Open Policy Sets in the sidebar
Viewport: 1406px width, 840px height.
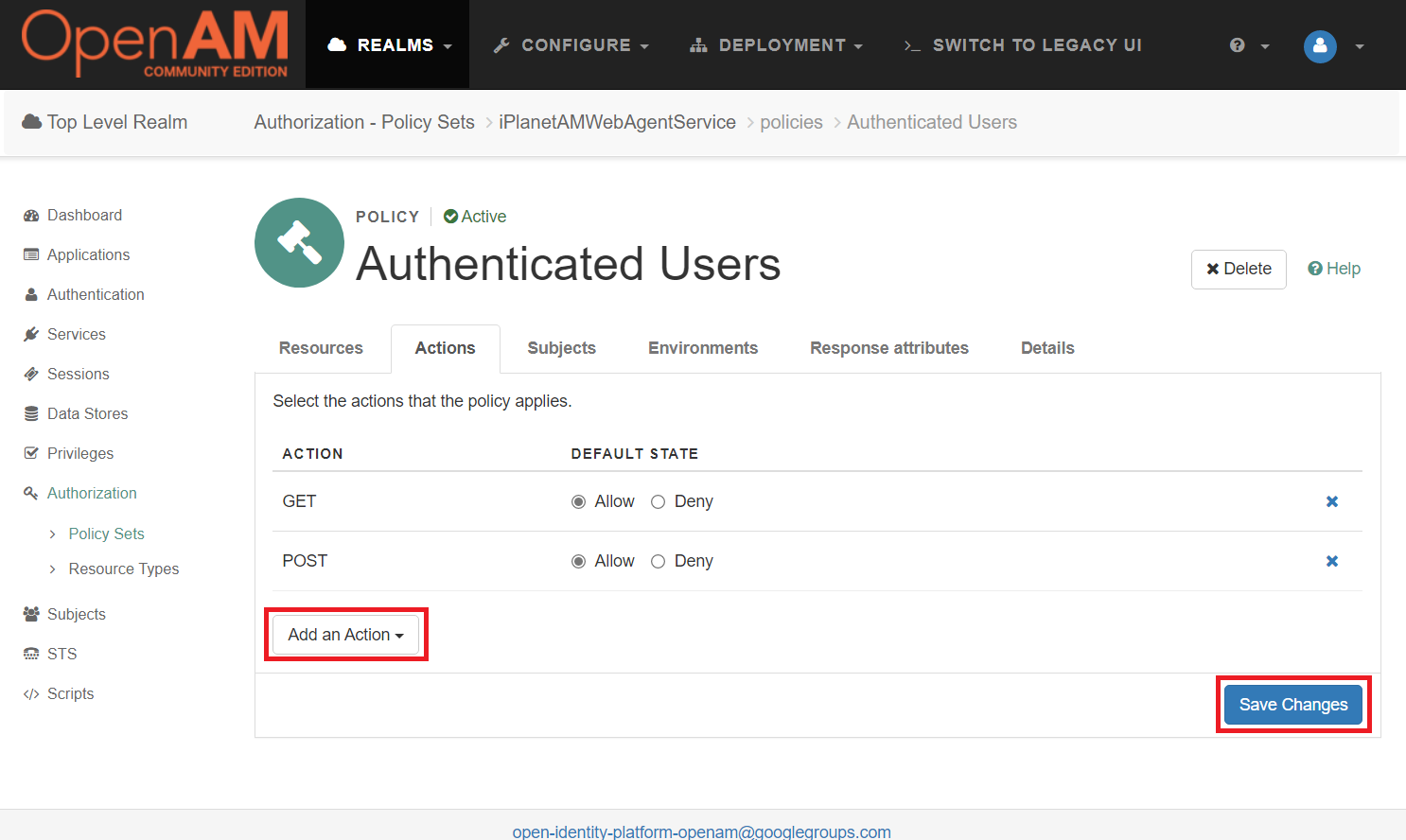pyautogui.click(x=107, y=534)
